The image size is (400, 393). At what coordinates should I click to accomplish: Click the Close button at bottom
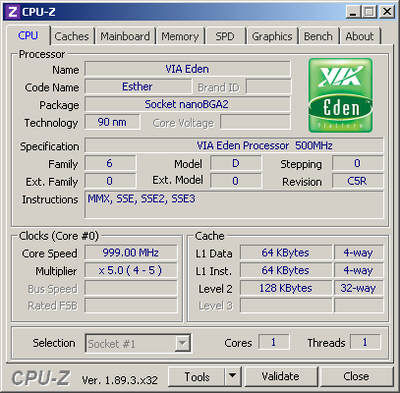tap(356, 377)
